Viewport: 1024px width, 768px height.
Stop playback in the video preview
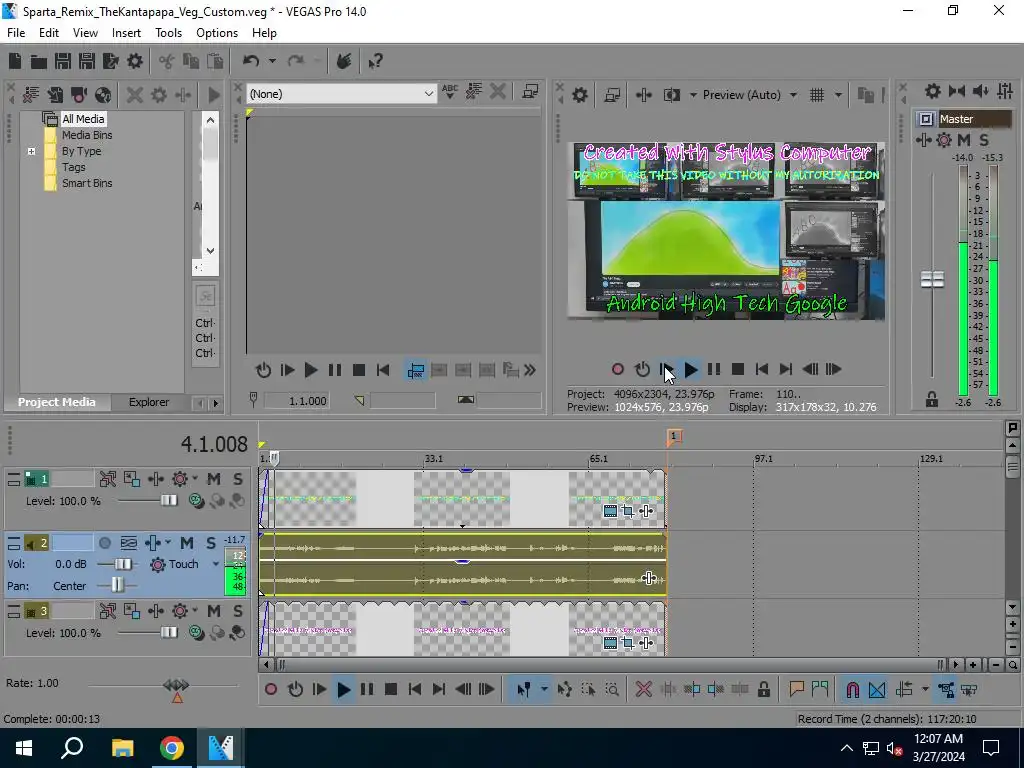coord(738,370)
